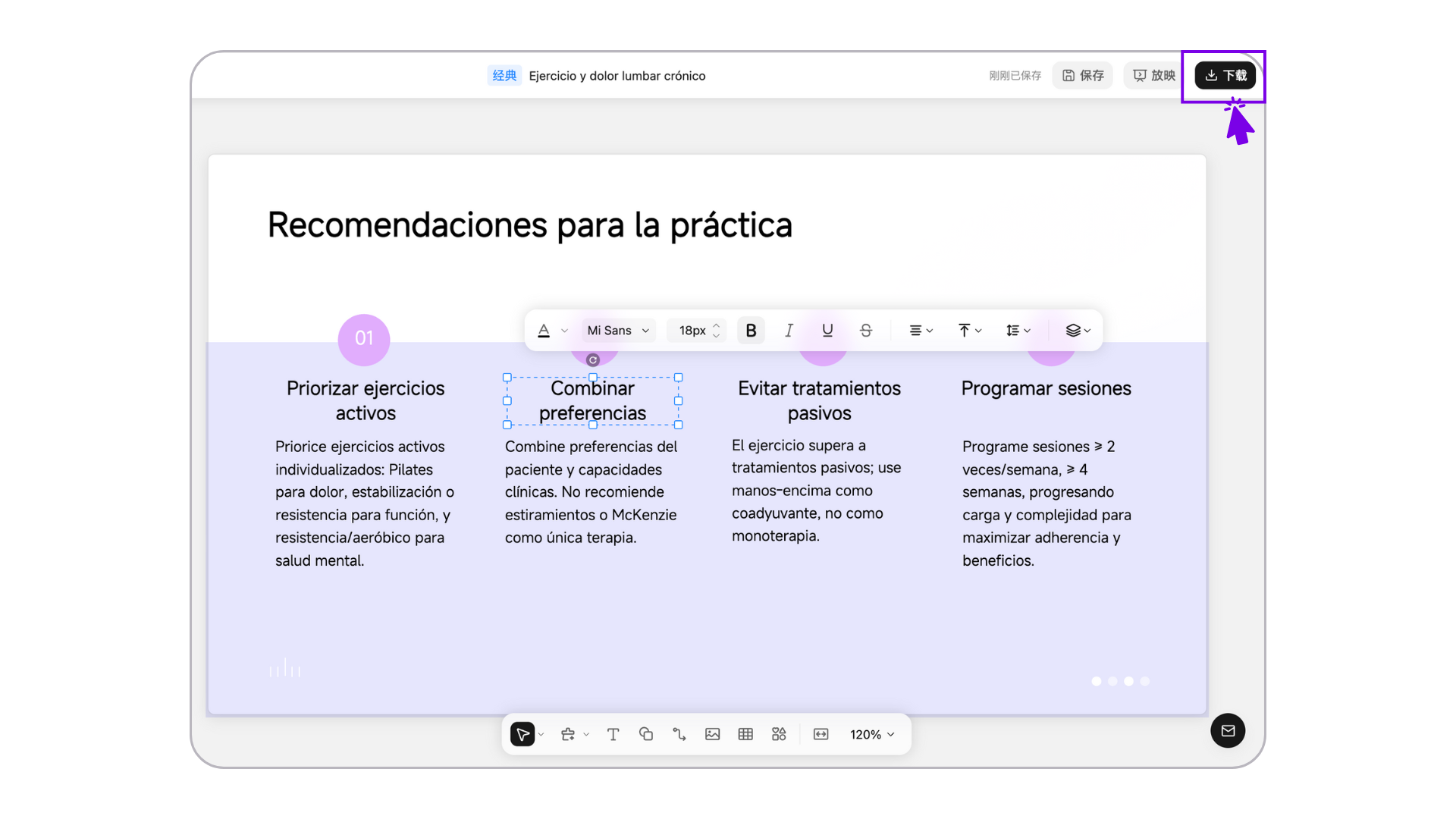This screenshot has height=819, width=1456.
Task: Click the 下载 download button
Action: click(x=1225, y=75)
